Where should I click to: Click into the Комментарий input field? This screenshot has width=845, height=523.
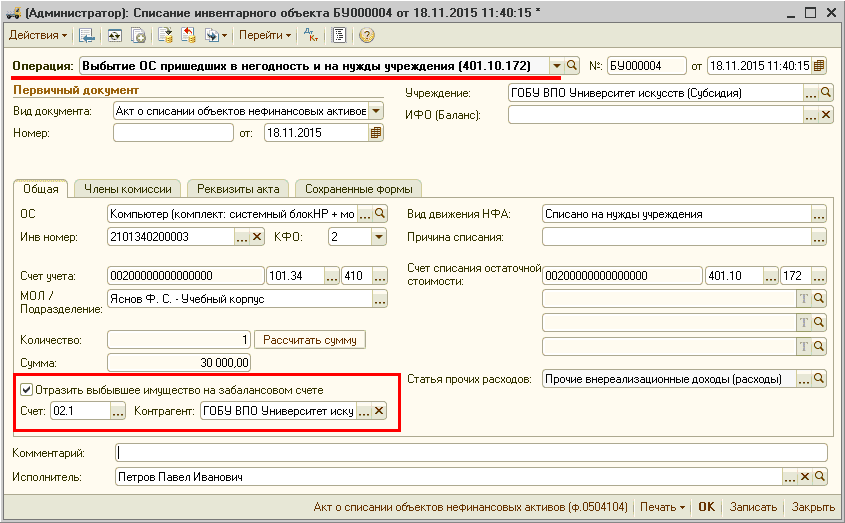pyautogui.click(x=470, y=453)
